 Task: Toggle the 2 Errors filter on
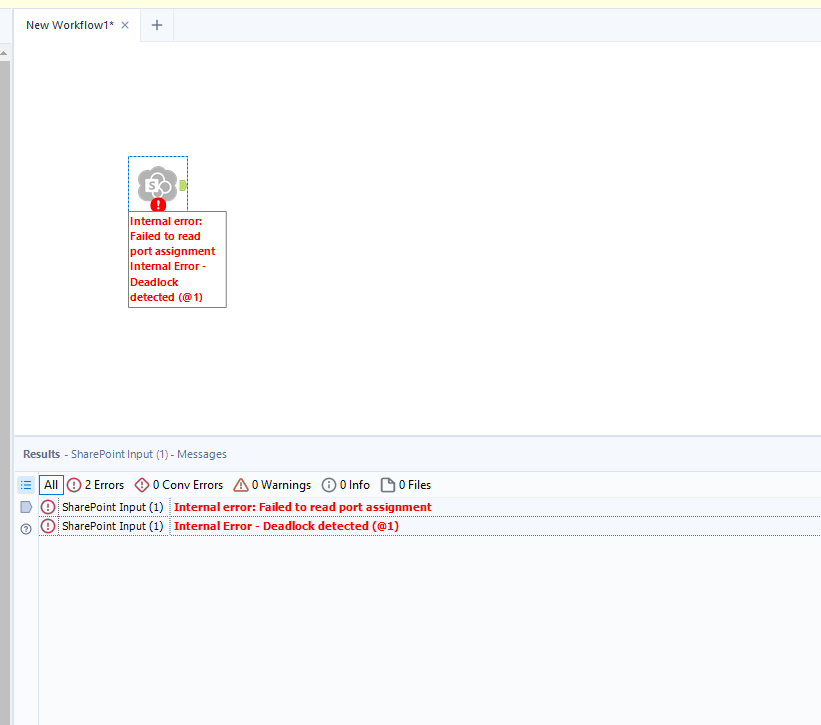pos(95,485)
